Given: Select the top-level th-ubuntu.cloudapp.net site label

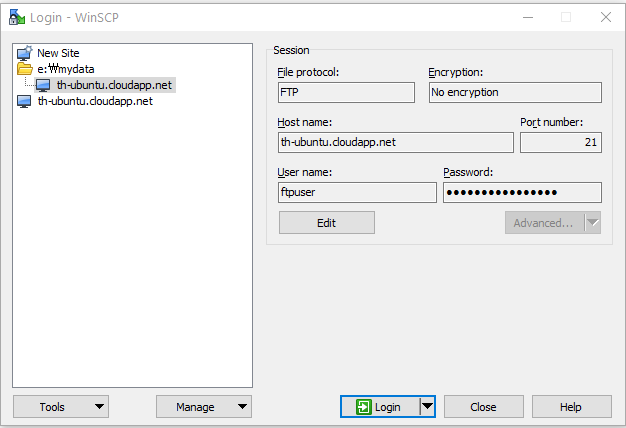Looking at the screenshot, I should 95,101.
